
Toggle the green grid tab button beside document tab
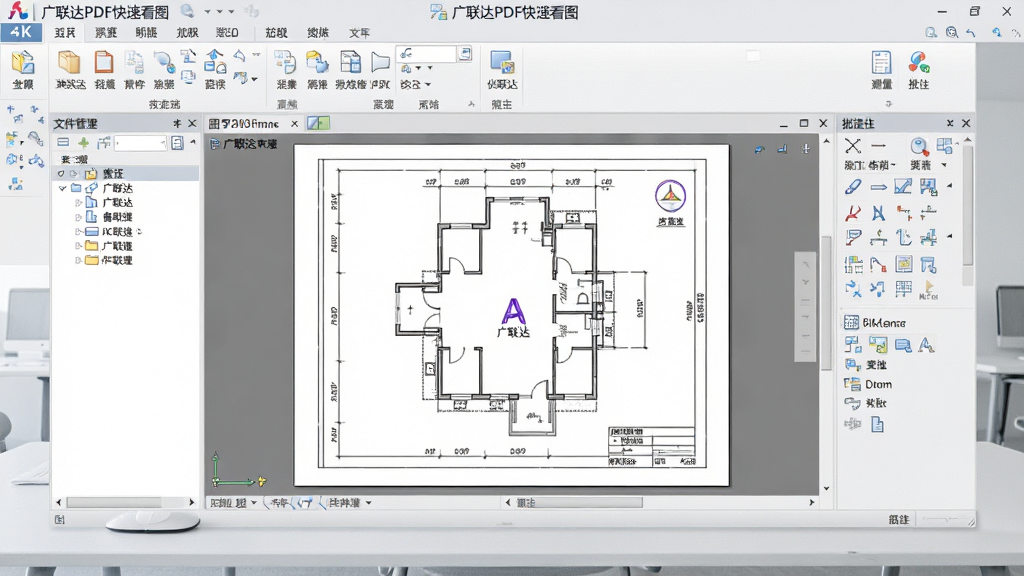pos(318,123)
